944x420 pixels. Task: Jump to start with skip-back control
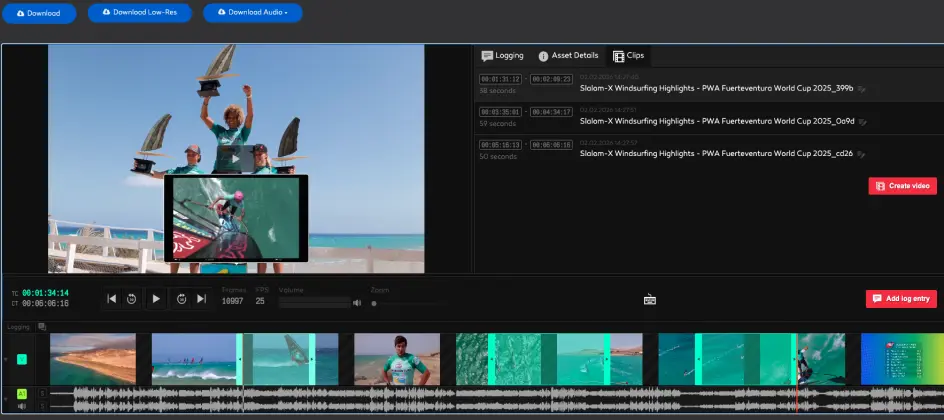(111, 298)
